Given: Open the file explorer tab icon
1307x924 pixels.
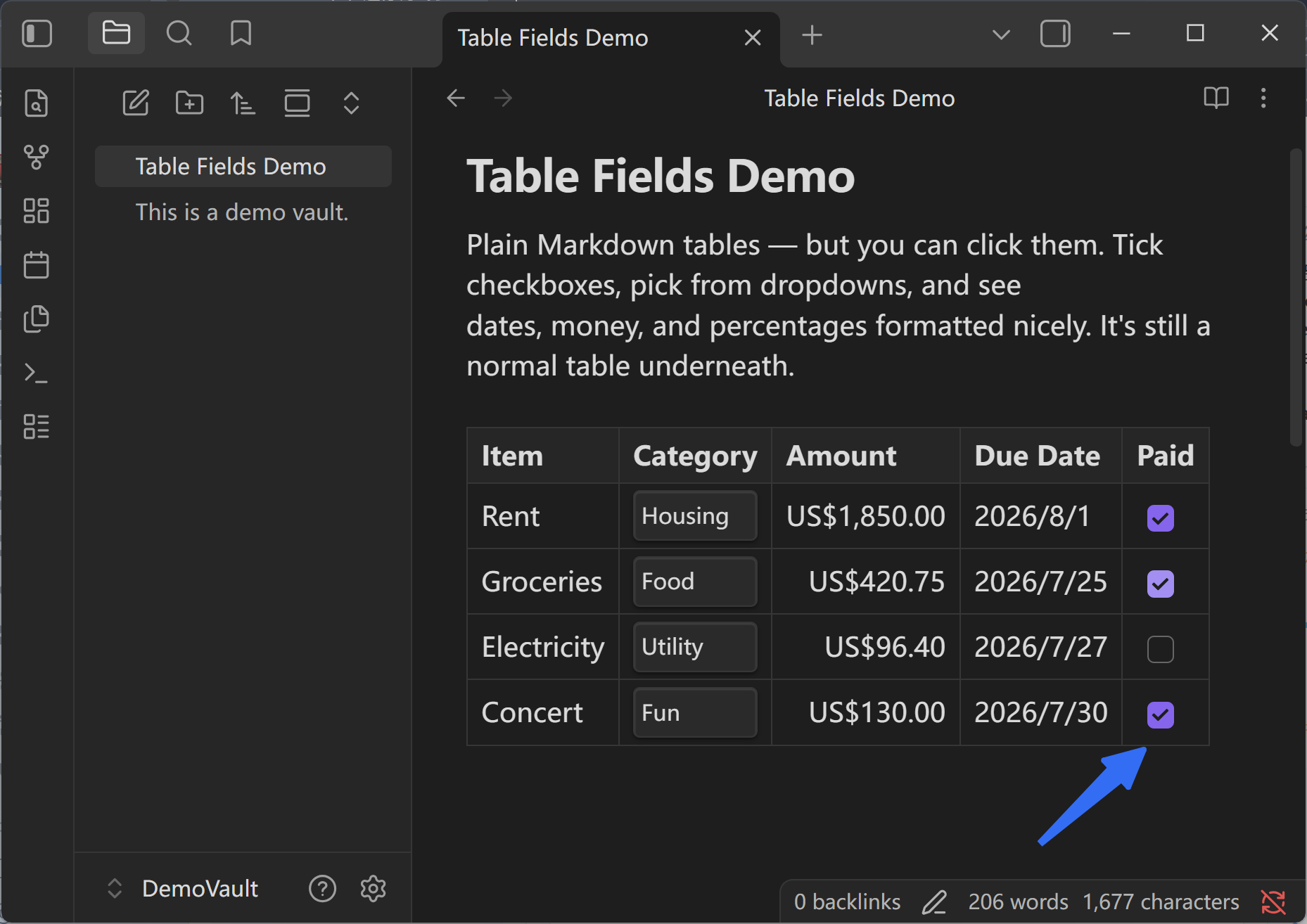Looking at the screenshot, I should [x=116, y=33].
